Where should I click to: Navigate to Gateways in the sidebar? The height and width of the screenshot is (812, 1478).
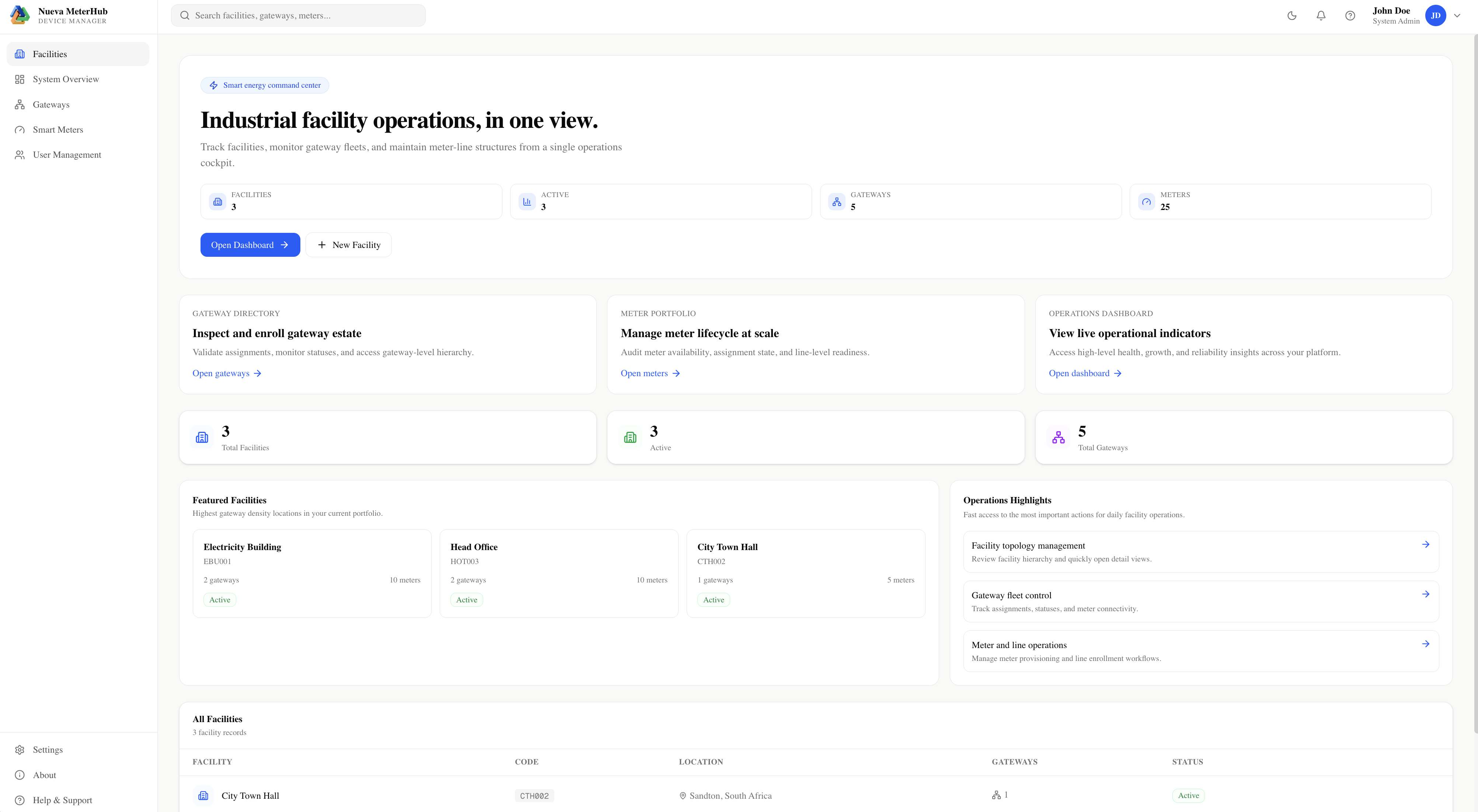[x=78, y=104]
